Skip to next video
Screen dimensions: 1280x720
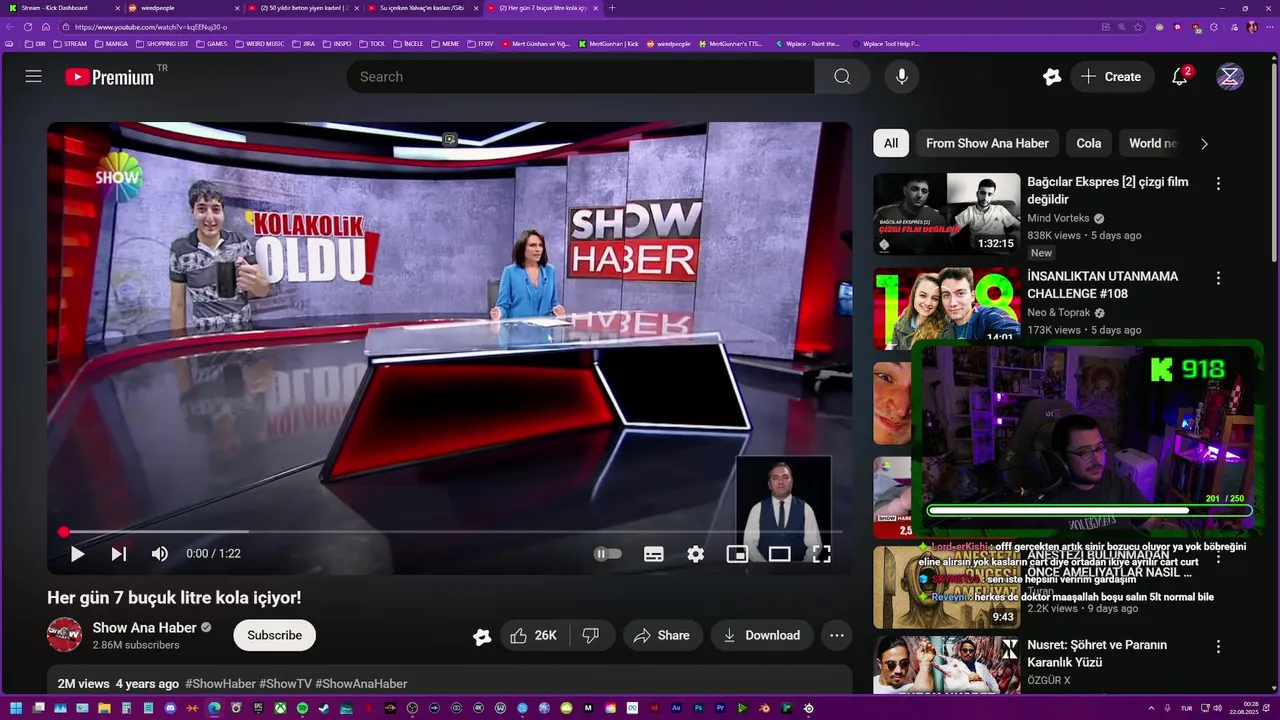point(118,554)
